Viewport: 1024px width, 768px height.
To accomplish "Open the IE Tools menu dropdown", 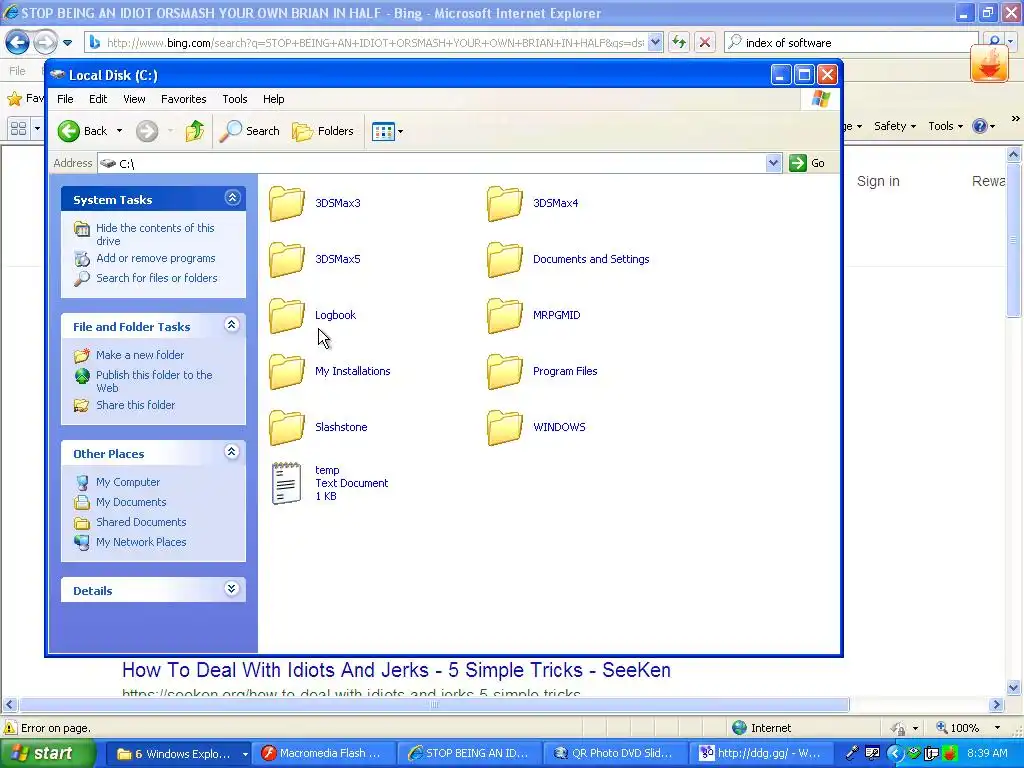I will (945, 126).
